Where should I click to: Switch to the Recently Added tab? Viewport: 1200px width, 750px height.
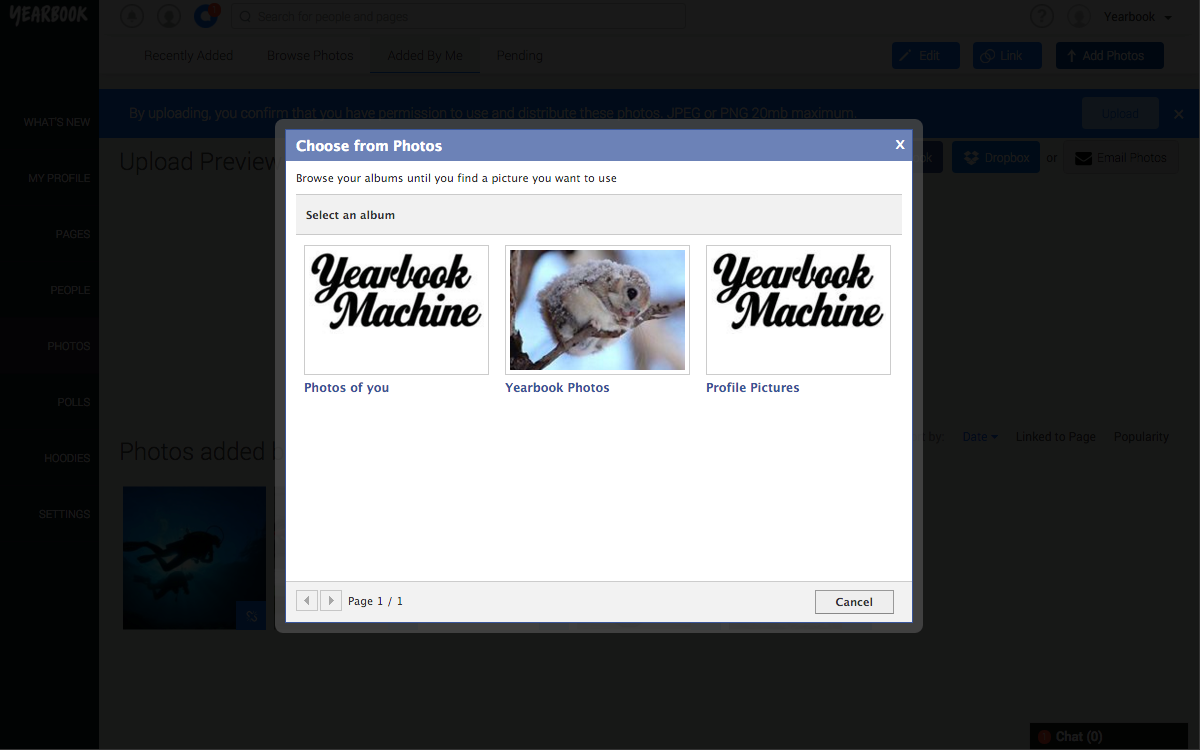[x=188, y=56]
